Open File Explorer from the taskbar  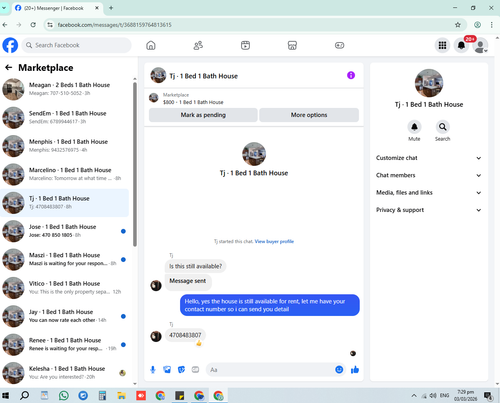click(x=122, y=396)
